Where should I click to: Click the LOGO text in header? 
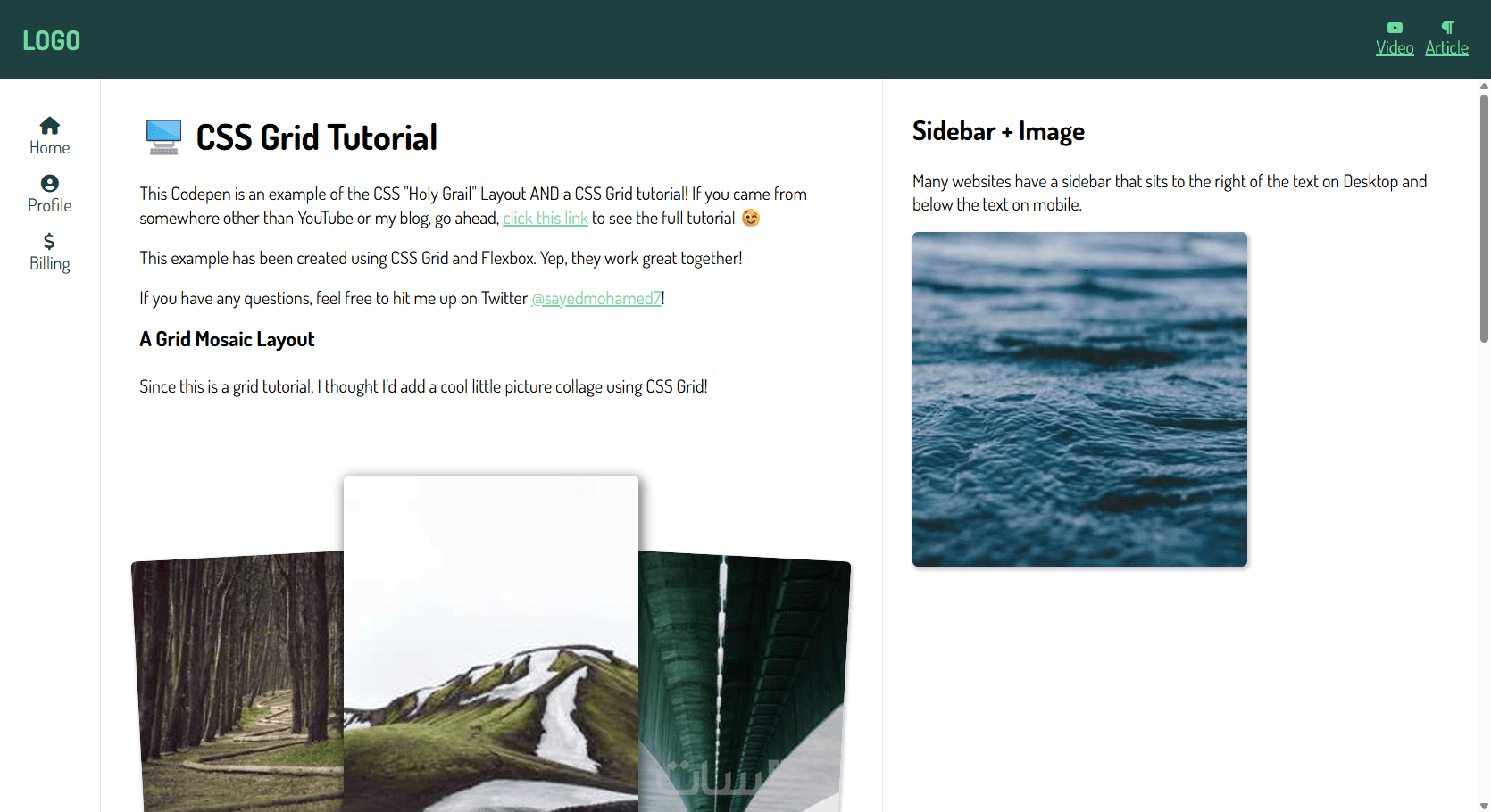click(51, 40)
